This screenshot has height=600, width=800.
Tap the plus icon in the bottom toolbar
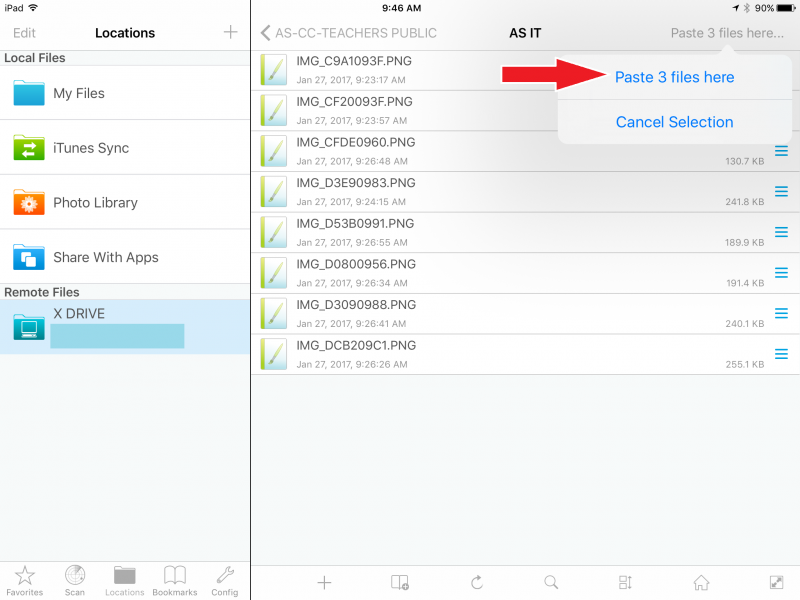click(324, 581)
